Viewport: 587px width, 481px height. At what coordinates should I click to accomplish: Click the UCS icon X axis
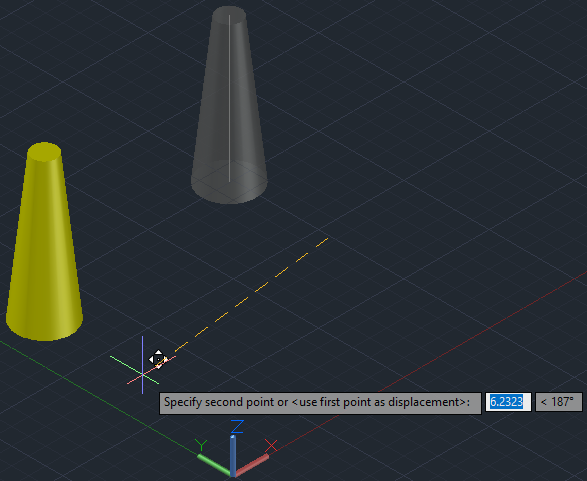tap(252, 465)
